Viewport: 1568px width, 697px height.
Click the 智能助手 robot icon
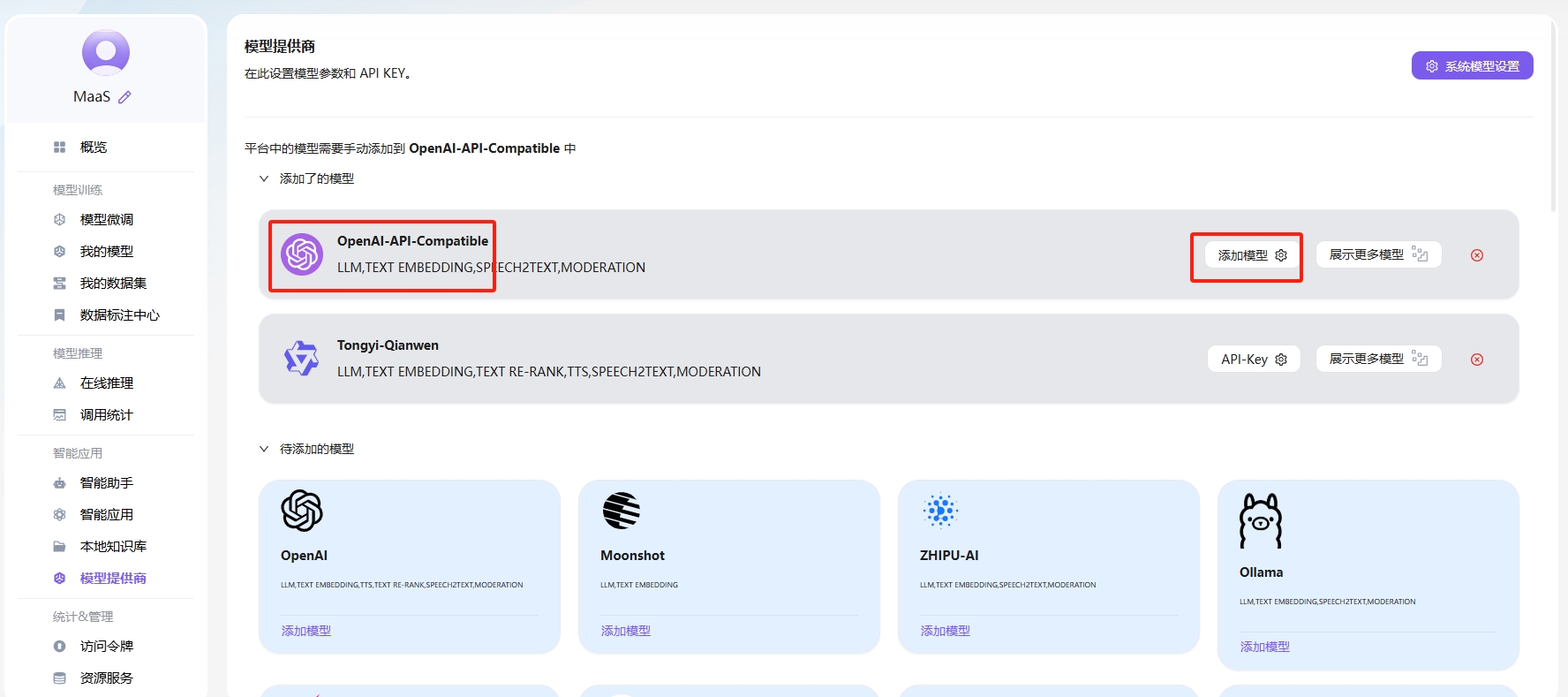pyautogui.click(x=60, y=483)
